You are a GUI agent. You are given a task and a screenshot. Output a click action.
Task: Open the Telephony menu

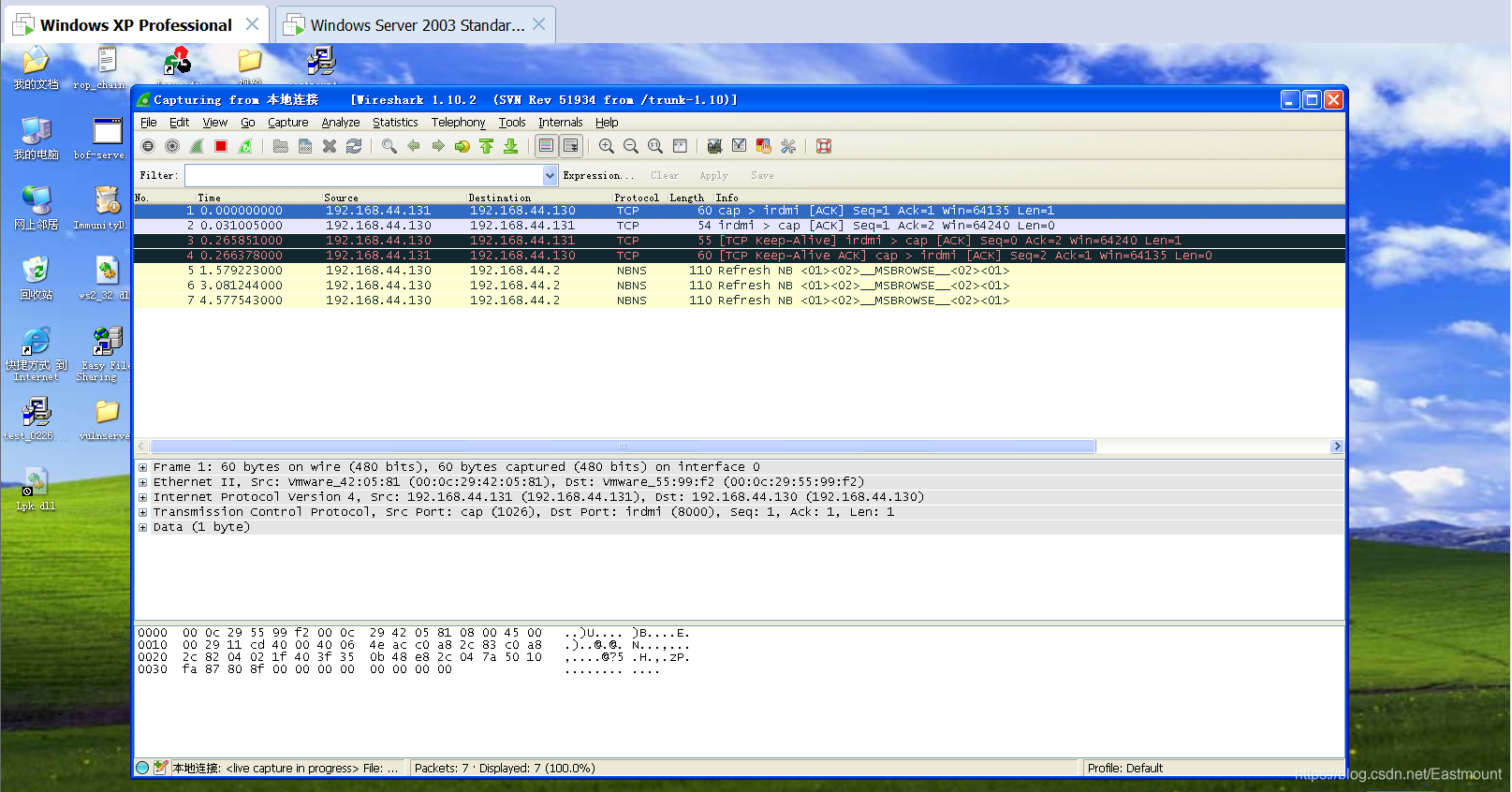point(458,123)
